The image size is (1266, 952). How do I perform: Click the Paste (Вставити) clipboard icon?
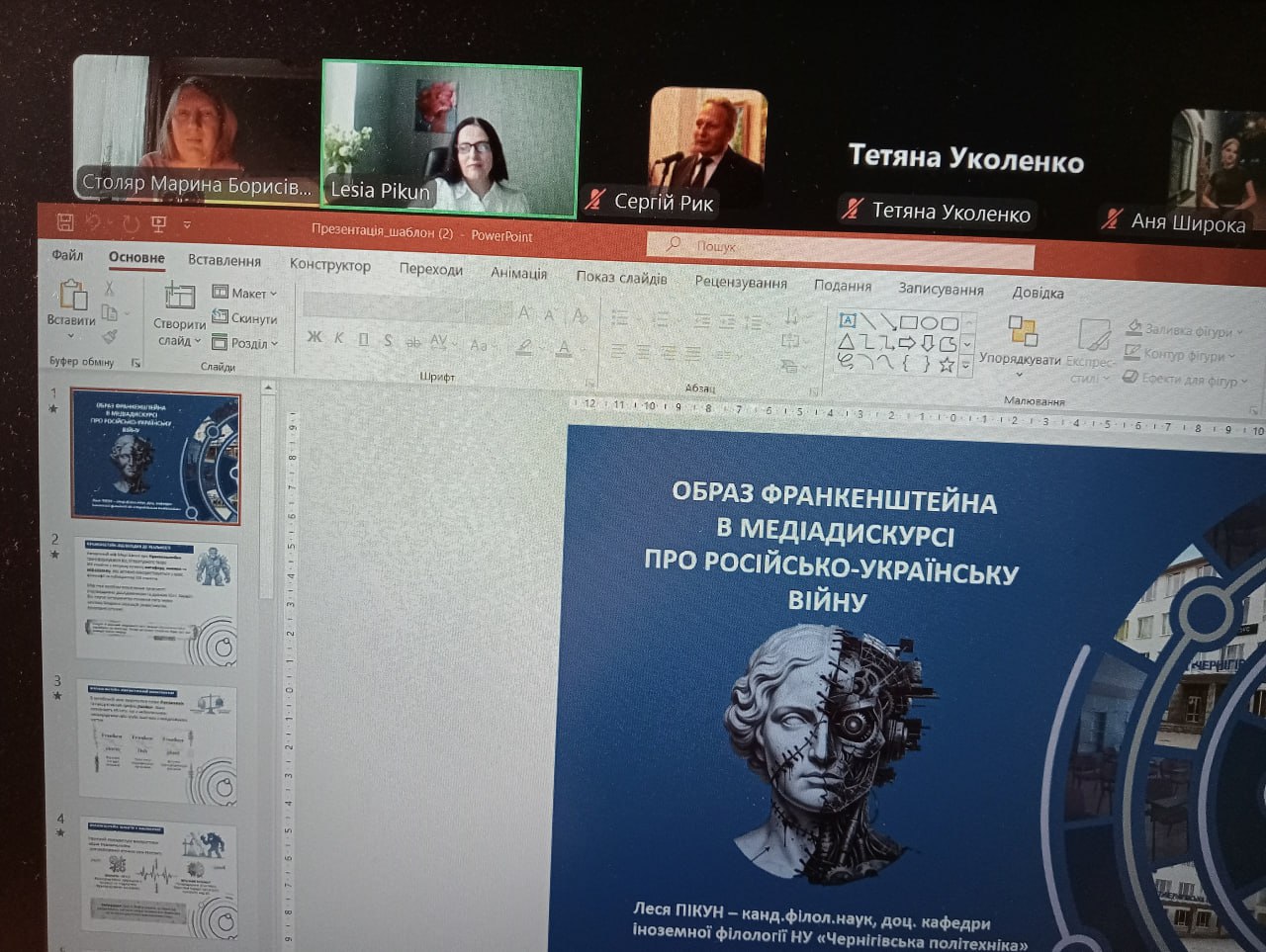tap(72, 296)
